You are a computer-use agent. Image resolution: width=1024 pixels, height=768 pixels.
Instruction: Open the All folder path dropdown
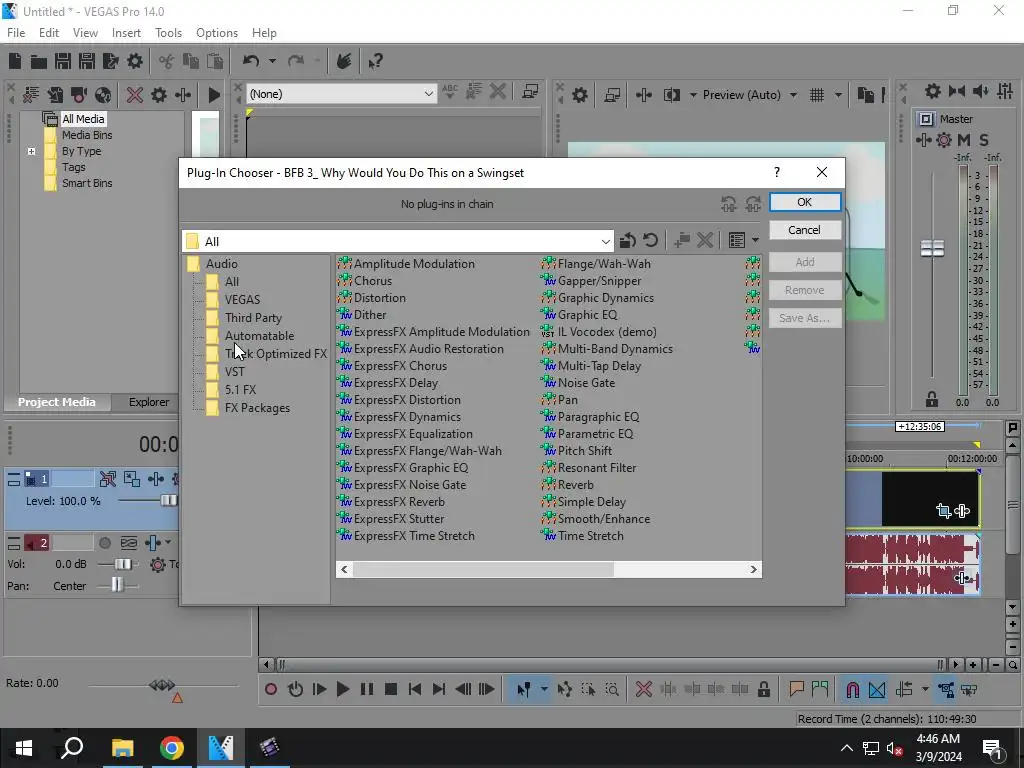(x=605, y=242)
